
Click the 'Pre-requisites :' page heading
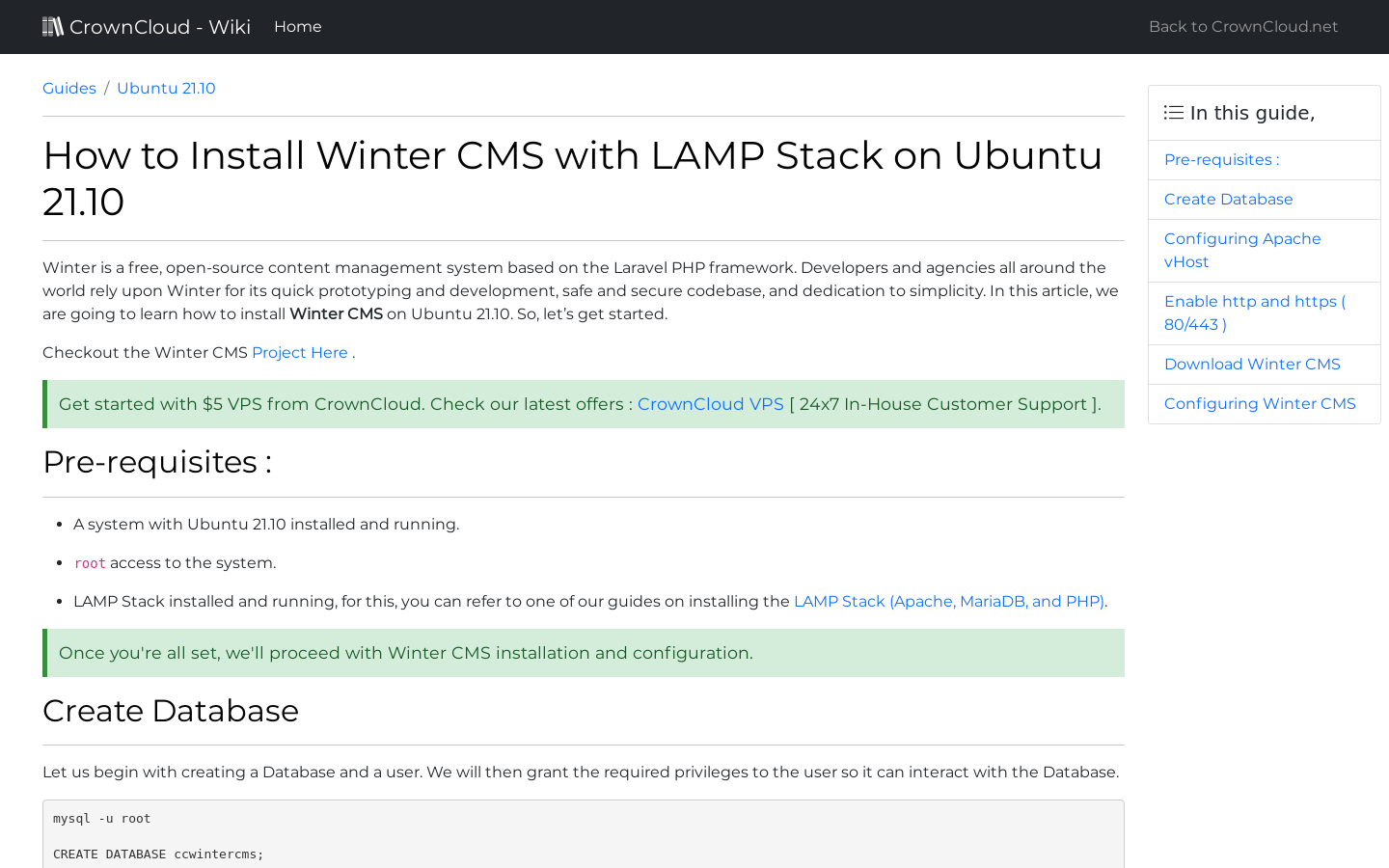click(x=157, y=462)
